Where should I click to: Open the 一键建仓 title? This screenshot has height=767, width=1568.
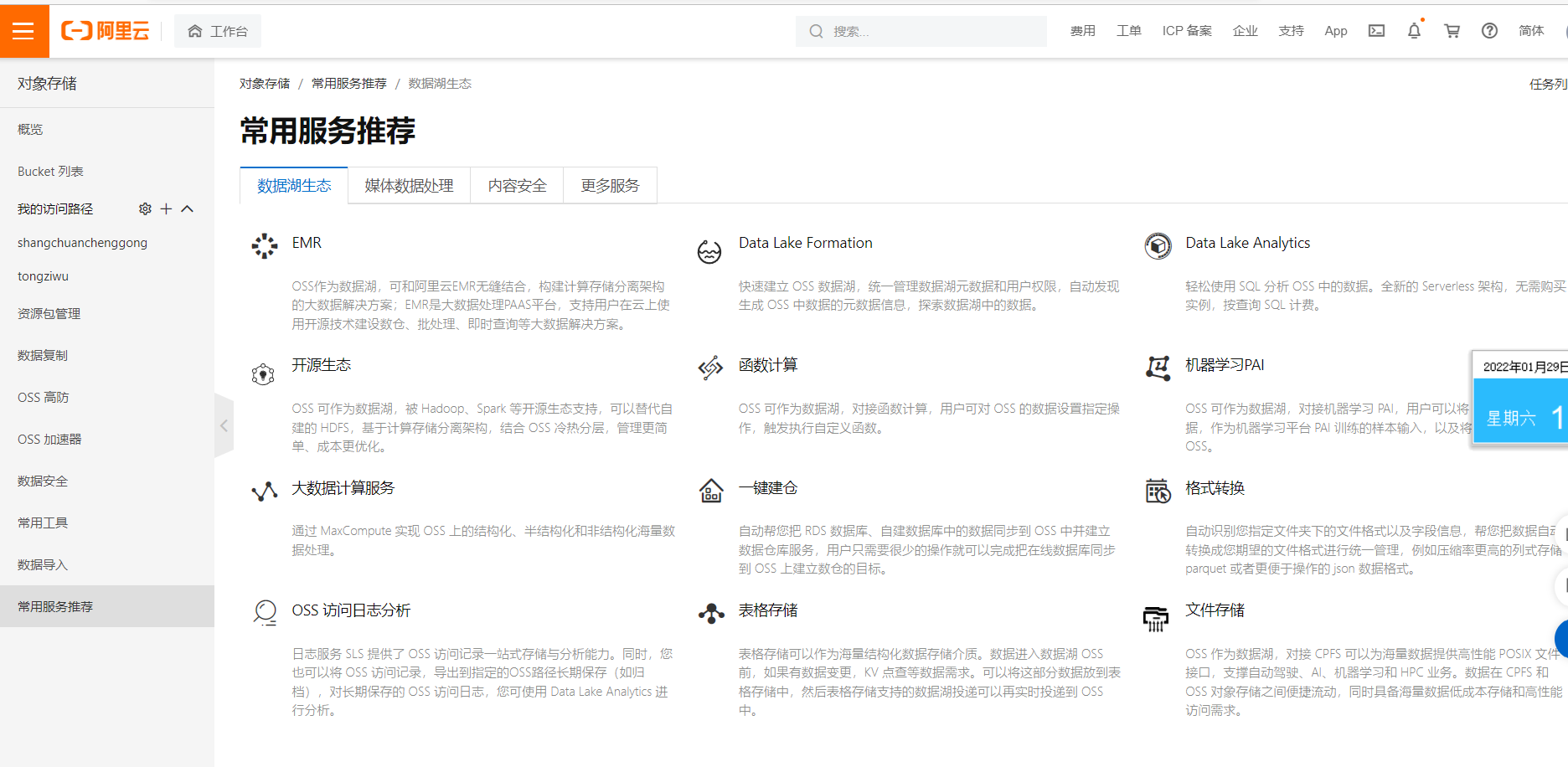tap(768, 488)
